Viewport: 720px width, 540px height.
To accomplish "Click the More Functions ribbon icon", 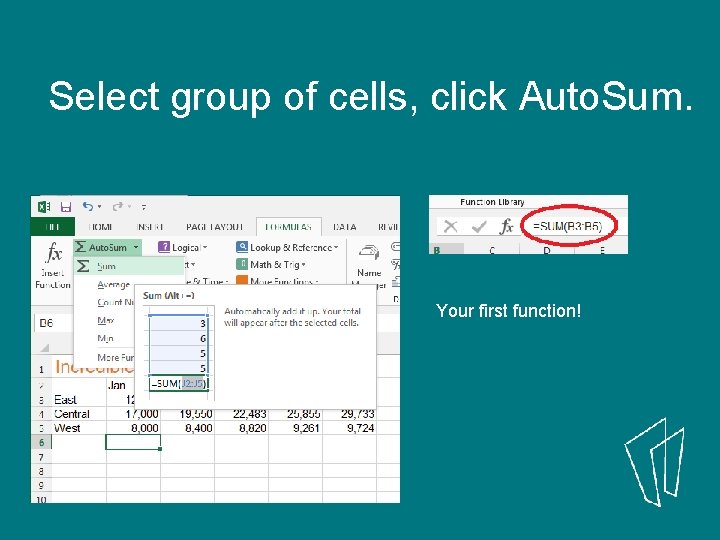I will click(x=242, y=280).
